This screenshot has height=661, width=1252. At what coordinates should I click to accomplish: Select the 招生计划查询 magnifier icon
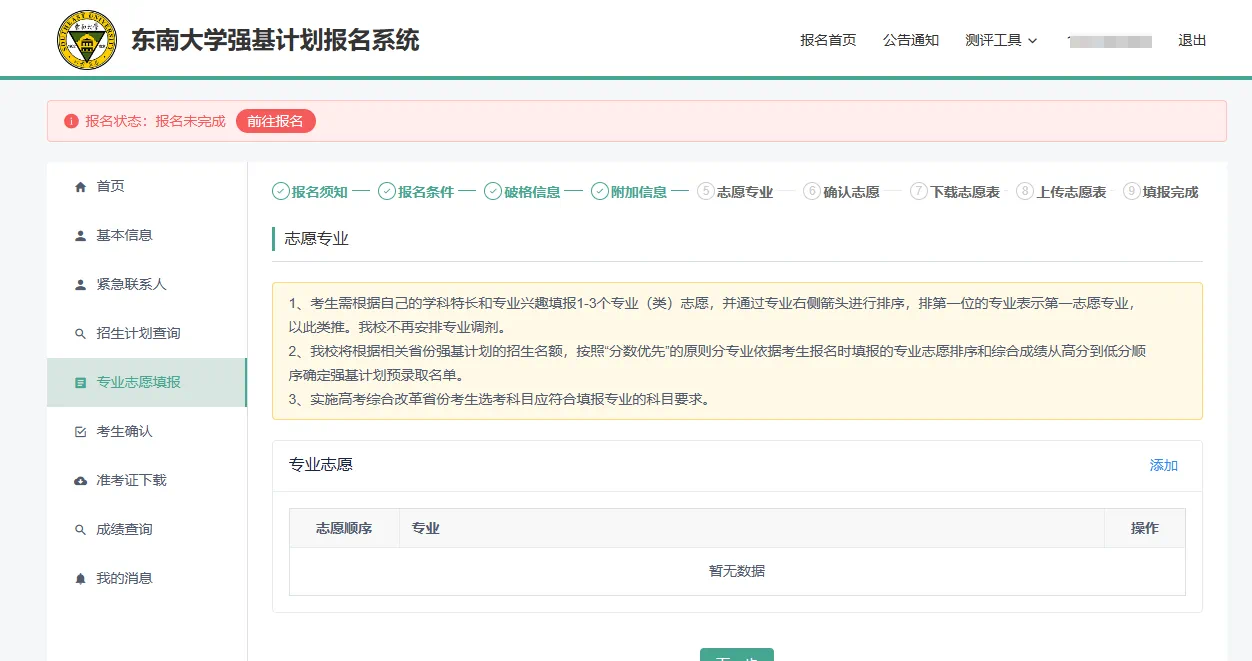pos(81,332)
